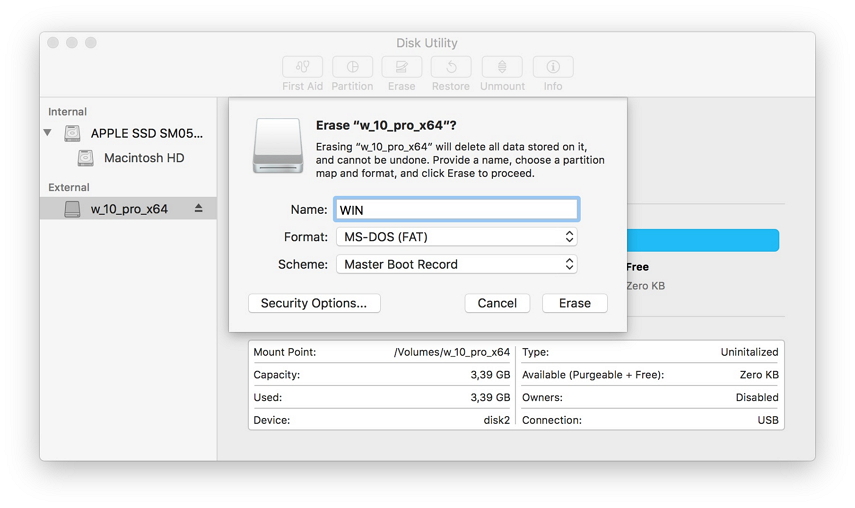
Task: Click the blue disk usage bar
Action: coord(702,240)
